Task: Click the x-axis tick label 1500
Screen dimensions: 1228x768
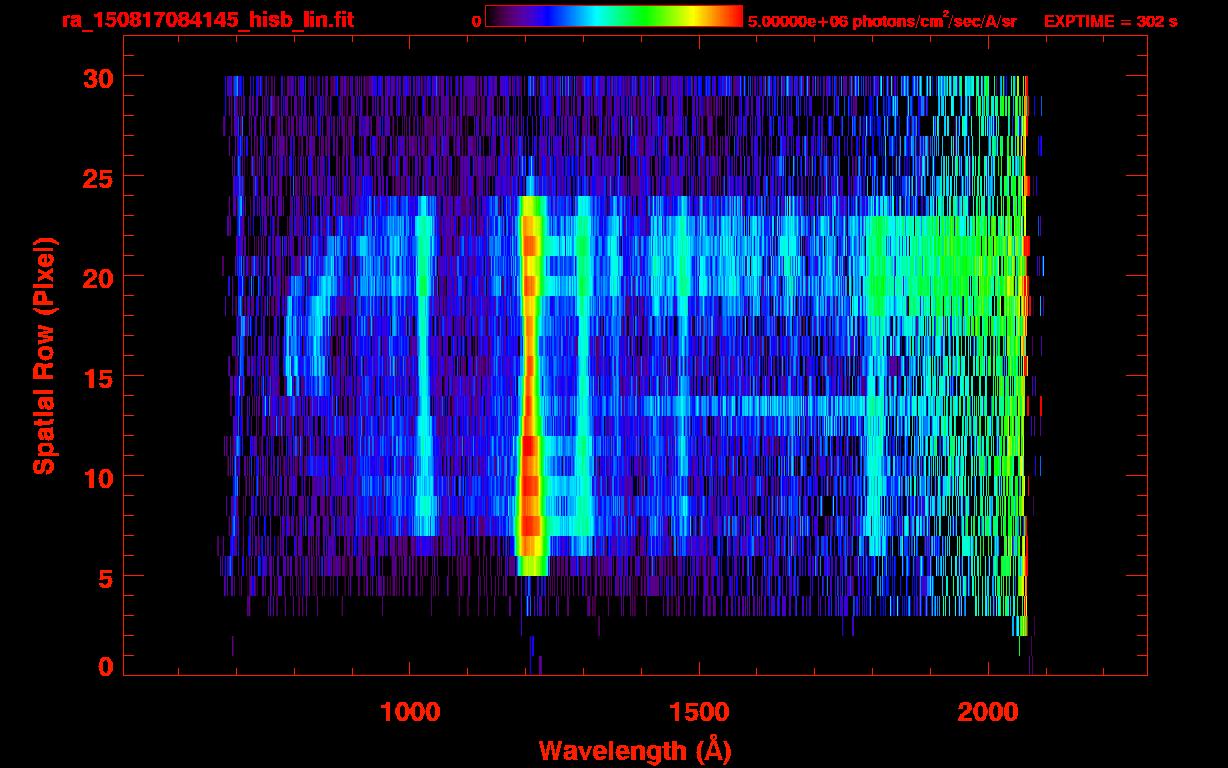Action: (699, 712)
